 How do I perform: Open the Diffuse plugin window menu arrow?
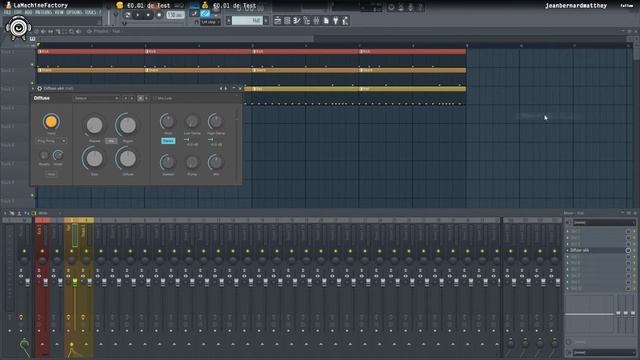click(x=33, y=89)
